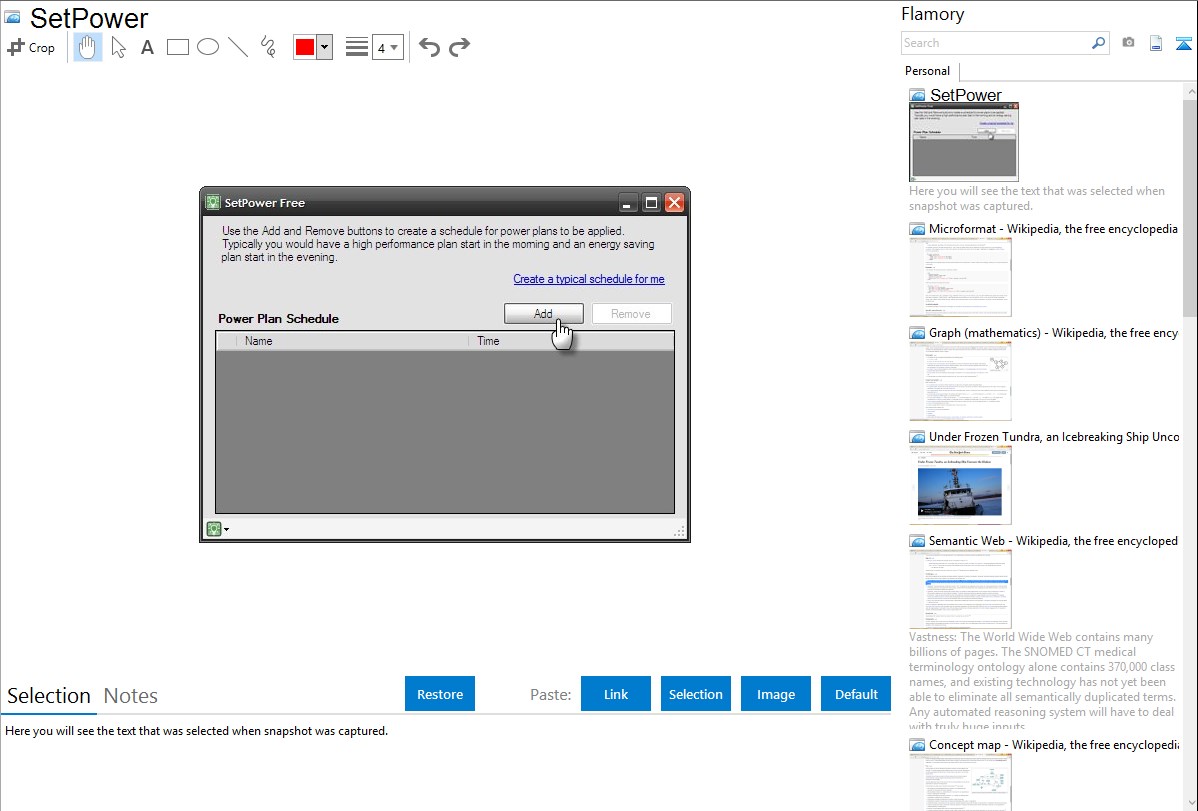Image resolution: width=1198 pixels, height=811 pixels.
Task: Click the Selection paste button
Action: pos(696,694)
